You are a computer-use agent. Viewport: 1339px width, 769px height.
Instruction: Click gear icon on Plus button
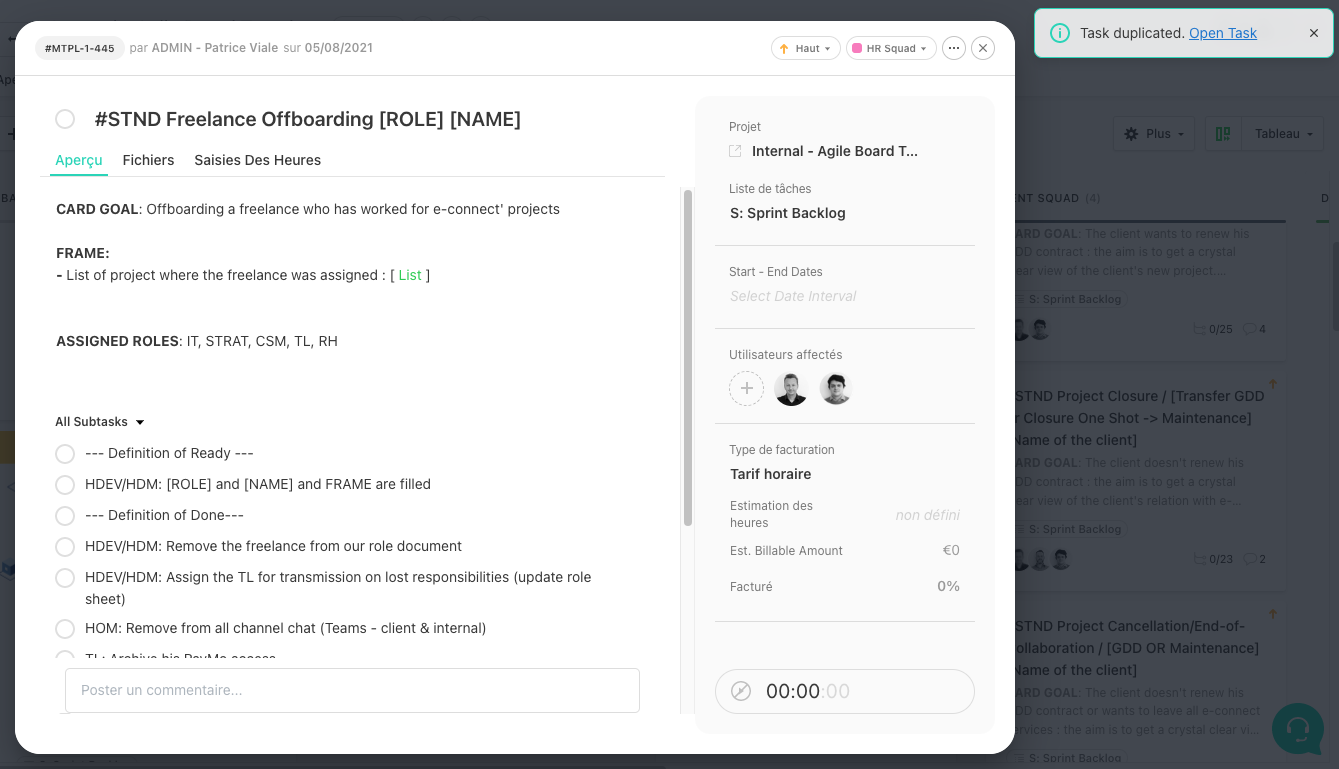[1131, 134]
